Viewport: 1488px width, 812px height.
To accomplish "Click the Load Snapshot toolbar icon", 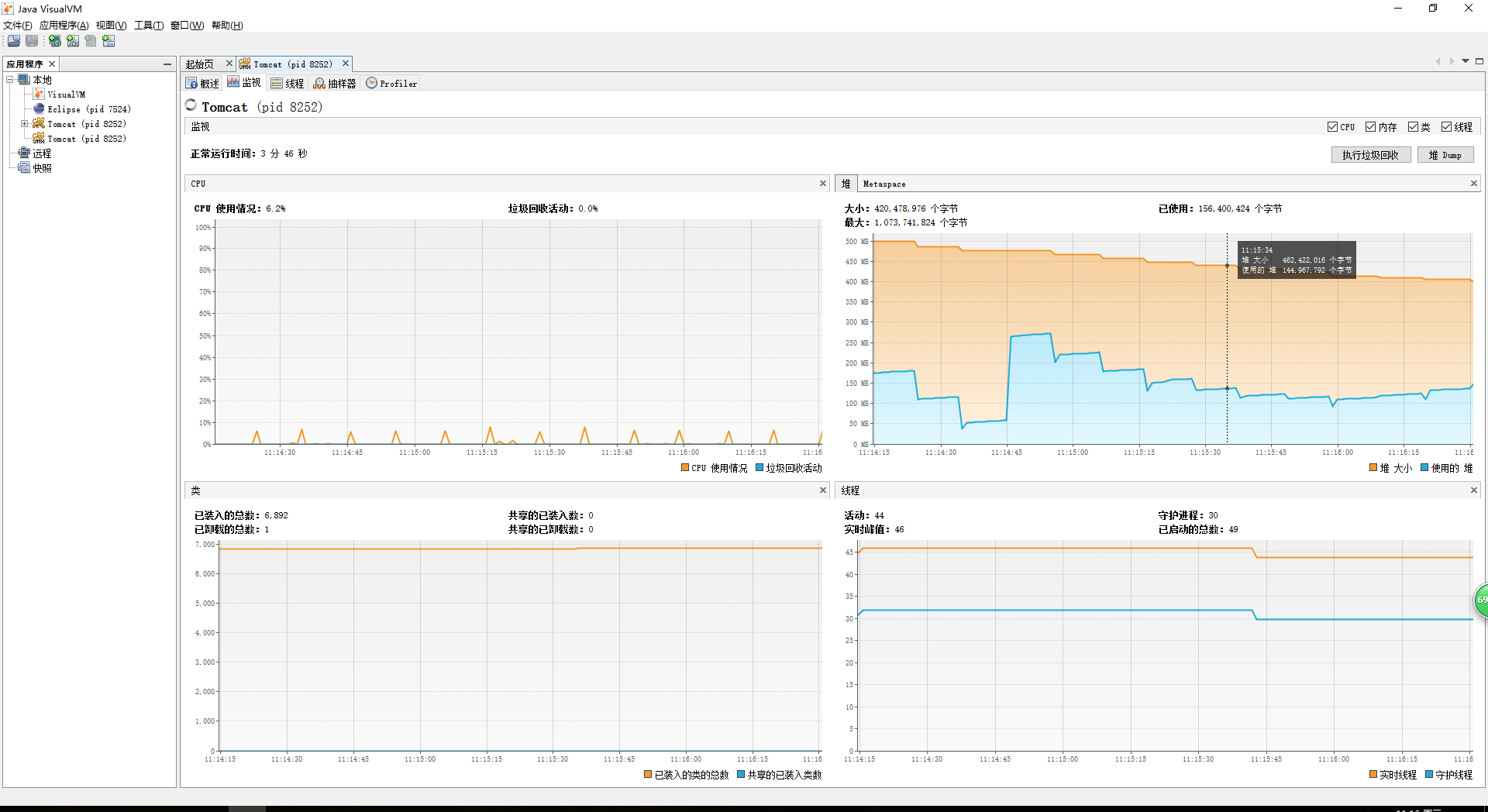I will [14, 41].
